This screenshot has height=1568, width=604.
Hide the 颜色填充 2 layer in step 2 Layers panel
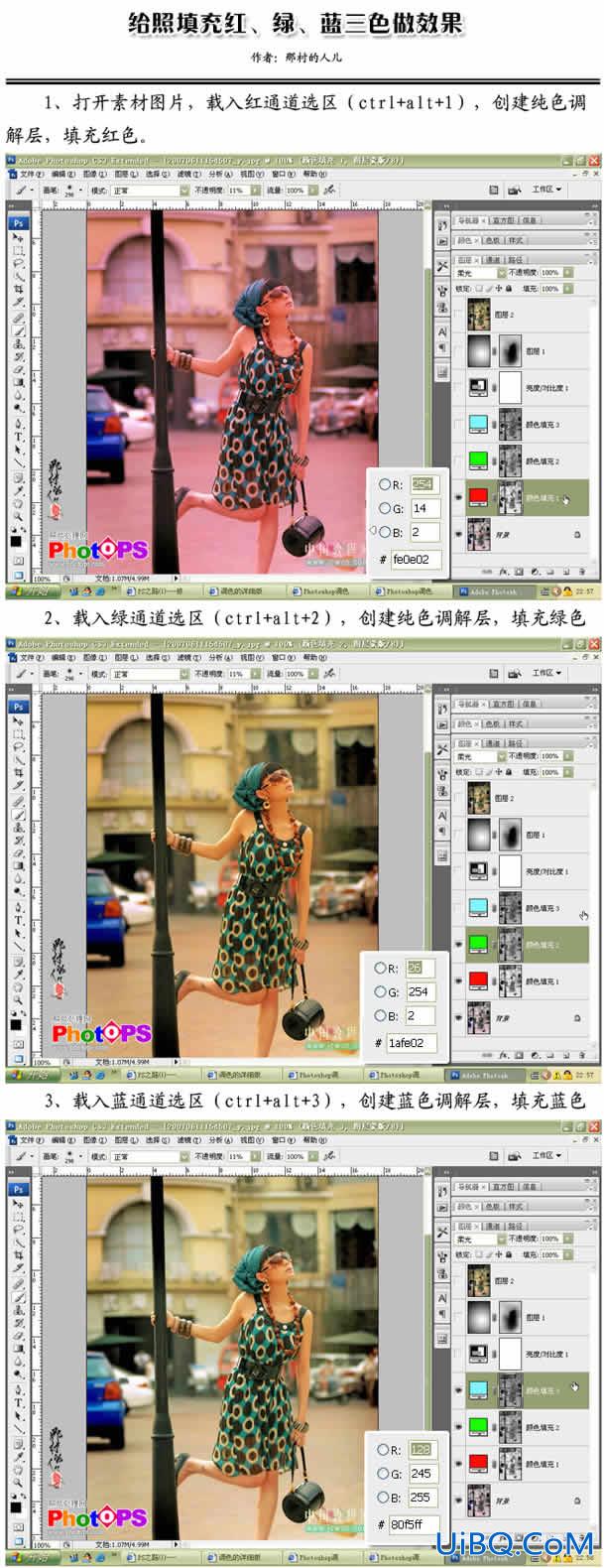point(458,945)
